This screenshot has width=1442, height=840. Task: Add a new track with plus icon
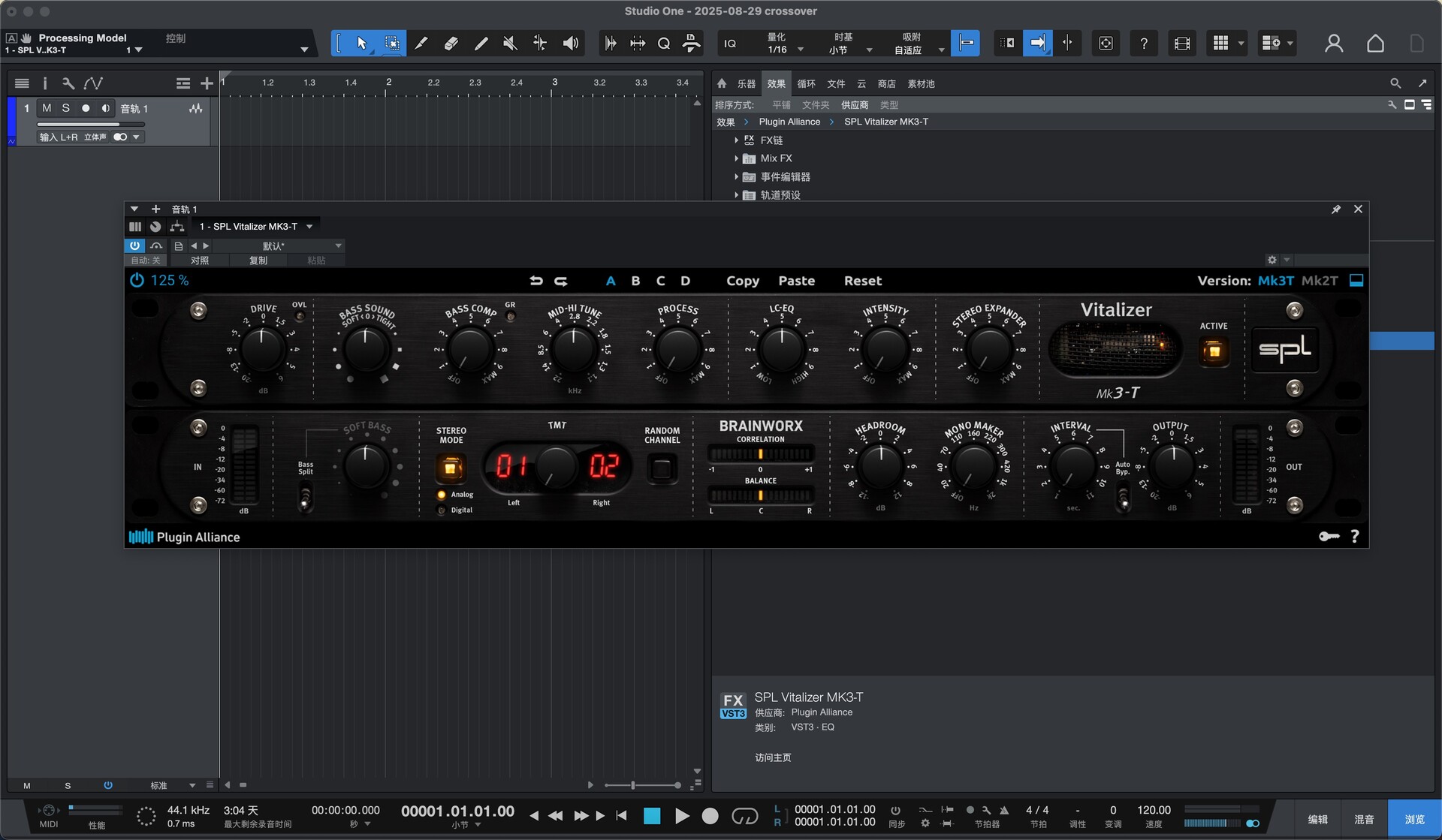(x=207, y=83)
